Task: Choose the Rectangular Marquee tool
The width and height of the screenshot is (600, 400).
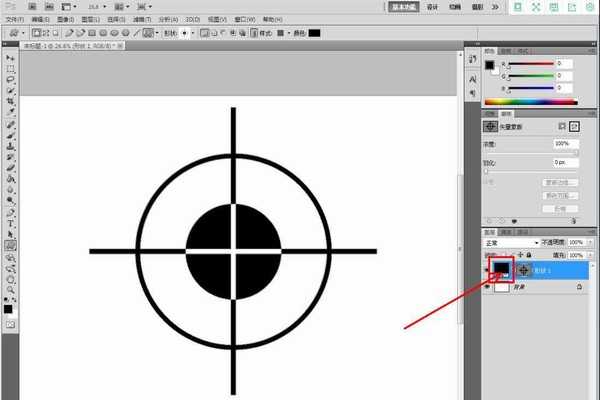Action: coord(10,68)
